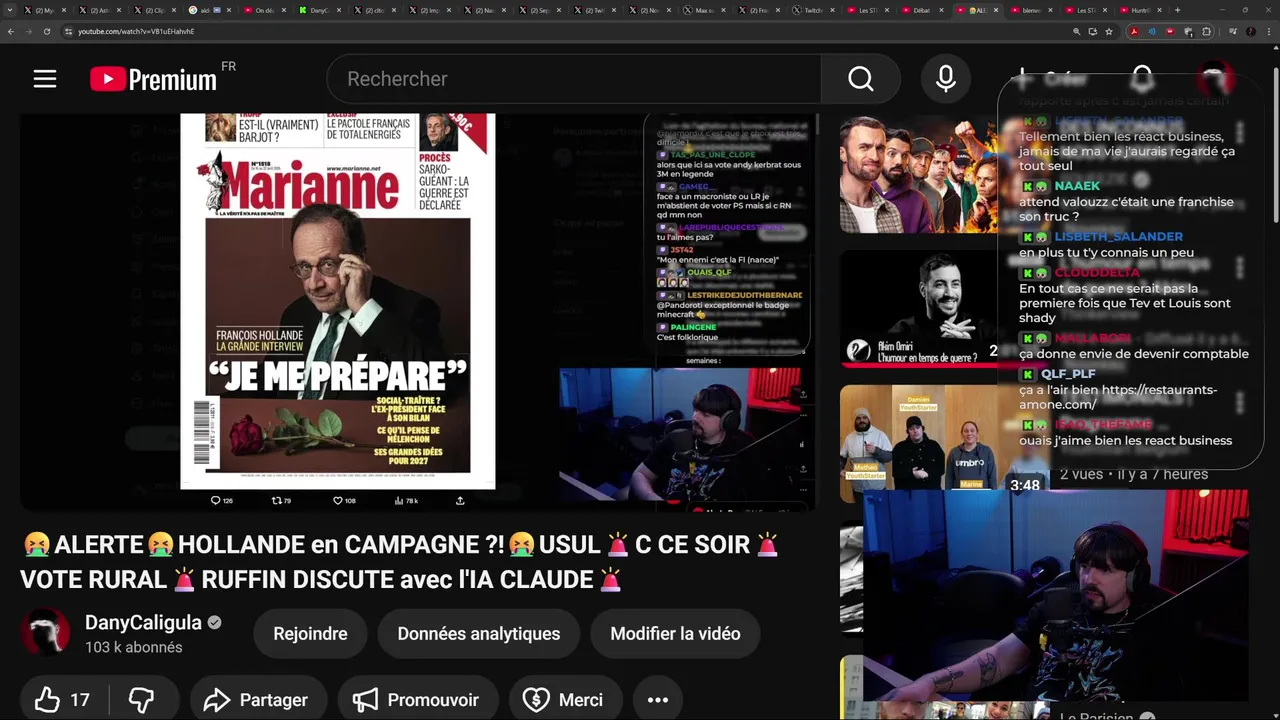
Task: Click the youtube.com address bar URL
Action: 137,31
